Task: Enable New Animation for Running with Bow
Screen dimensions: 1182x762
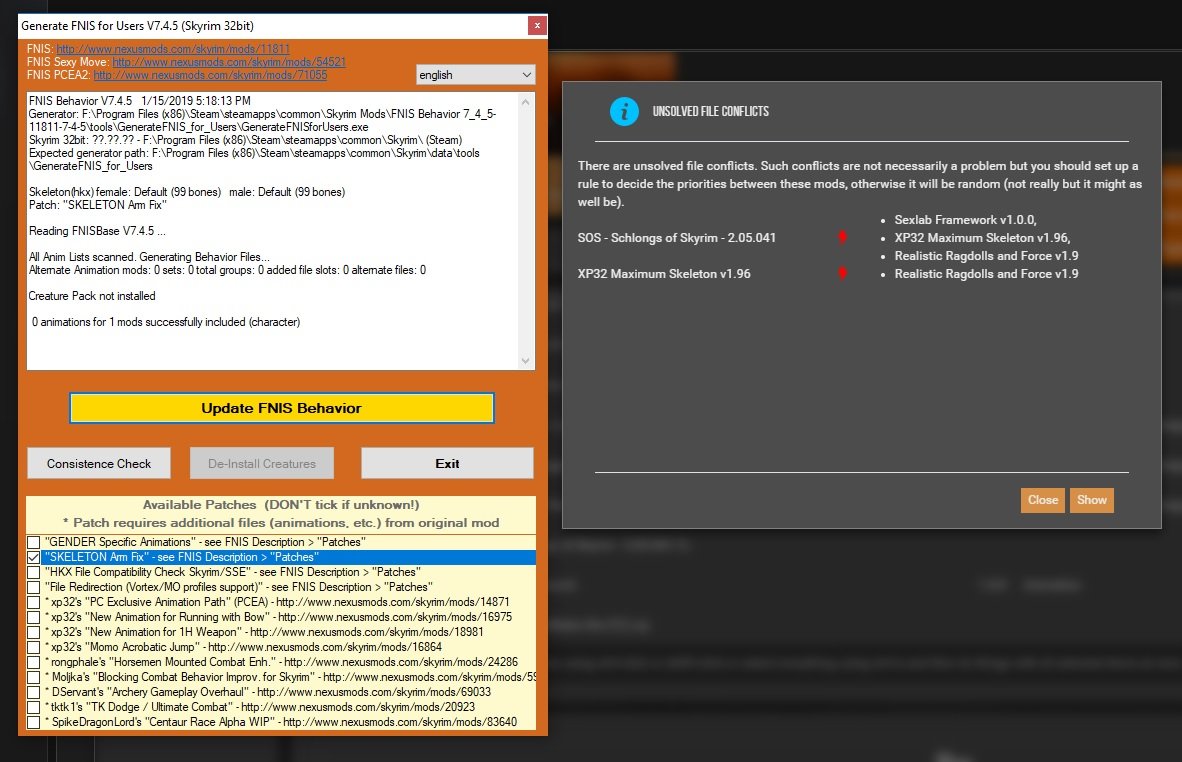Action: coord(34,617)
